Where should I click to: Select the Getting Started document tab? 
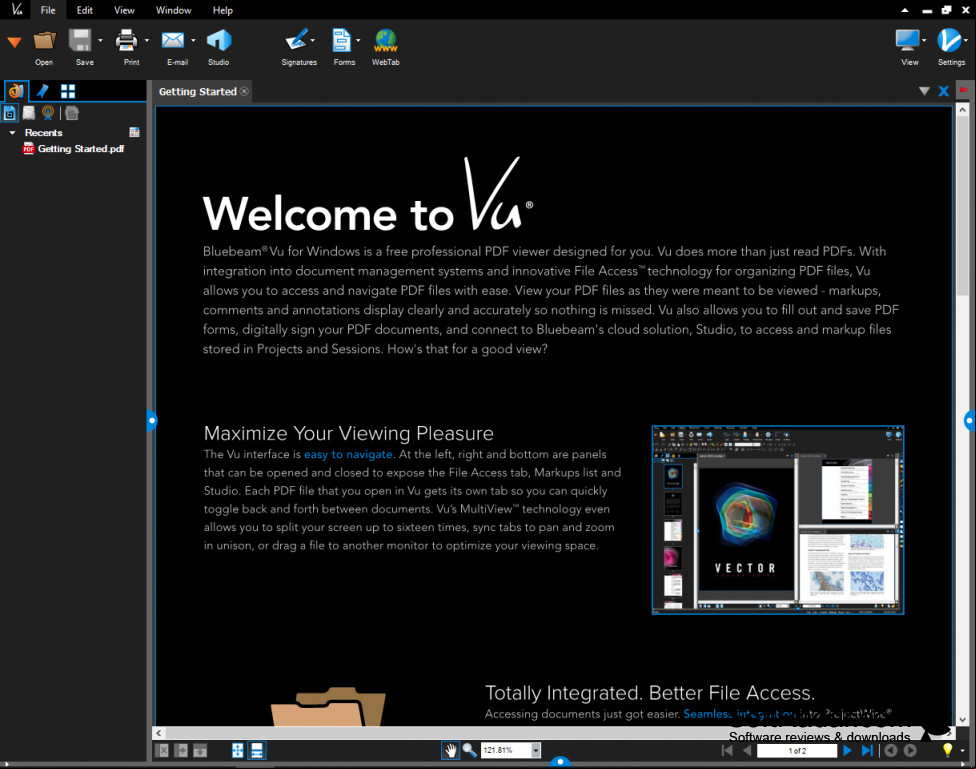tap(197, 92)
